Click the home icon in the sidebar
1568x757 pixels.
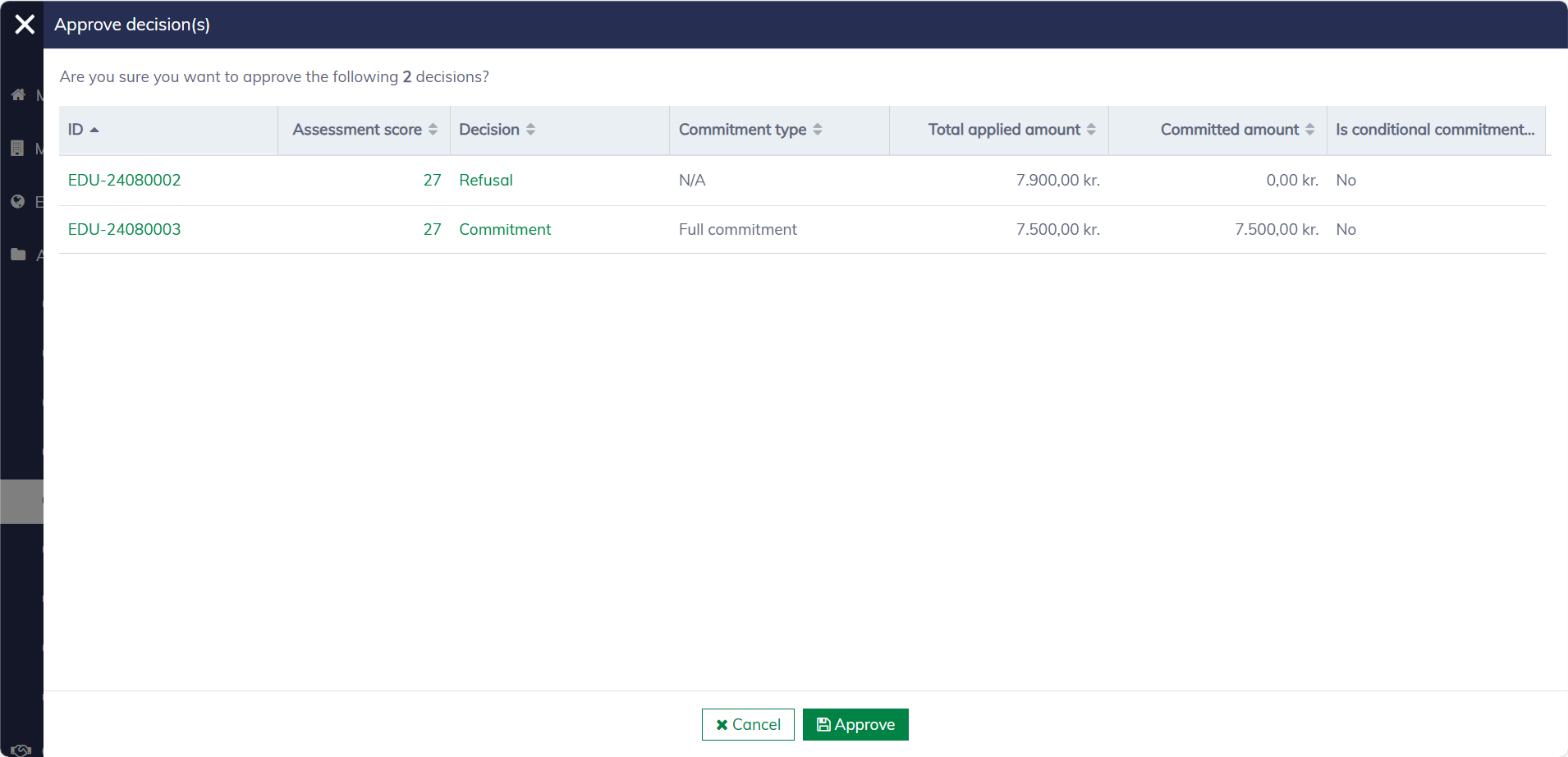18,95
